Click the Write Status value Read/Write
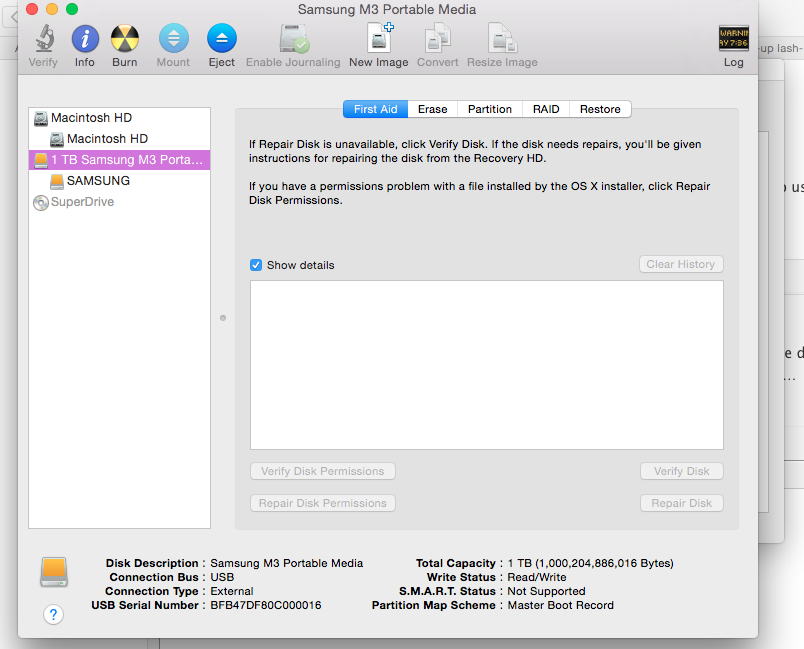 pyautogui.click(x=537, y=577)
